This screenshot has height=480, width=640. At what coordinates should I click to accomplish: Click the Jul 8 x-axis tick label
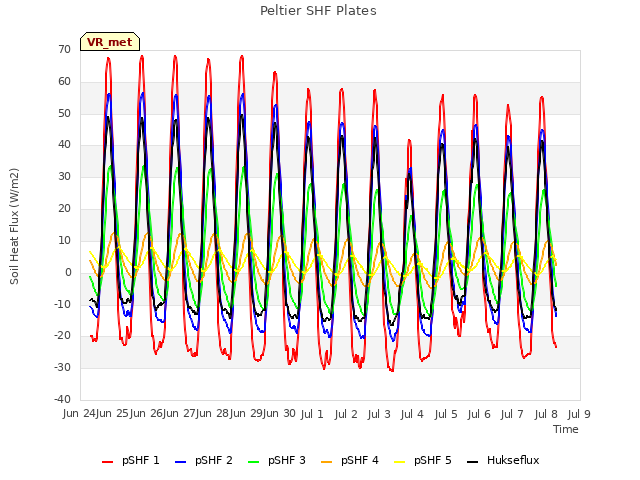[546, 414]
